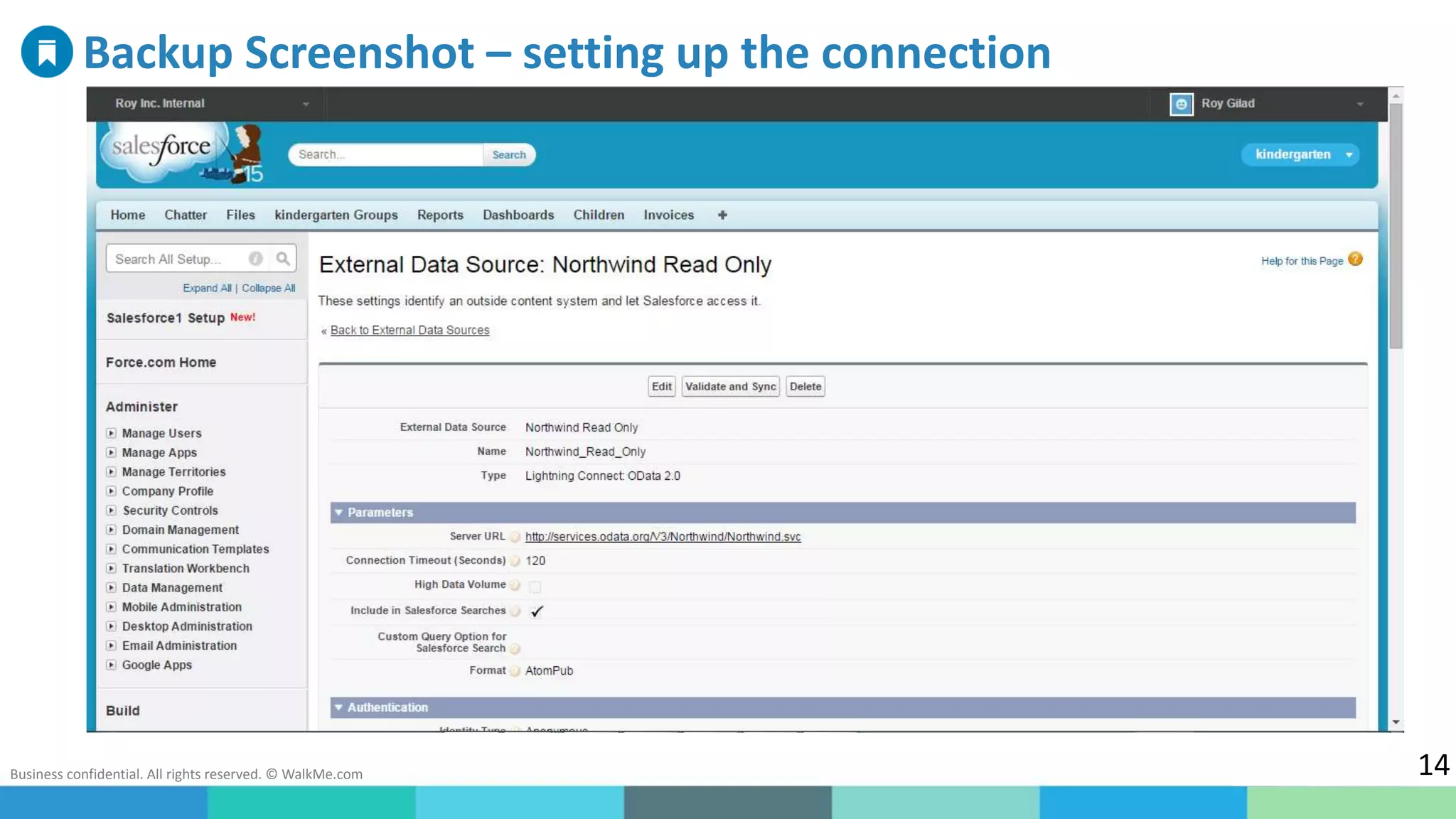
Task: Click the Delete button
Action: click(x=805, y=387)
